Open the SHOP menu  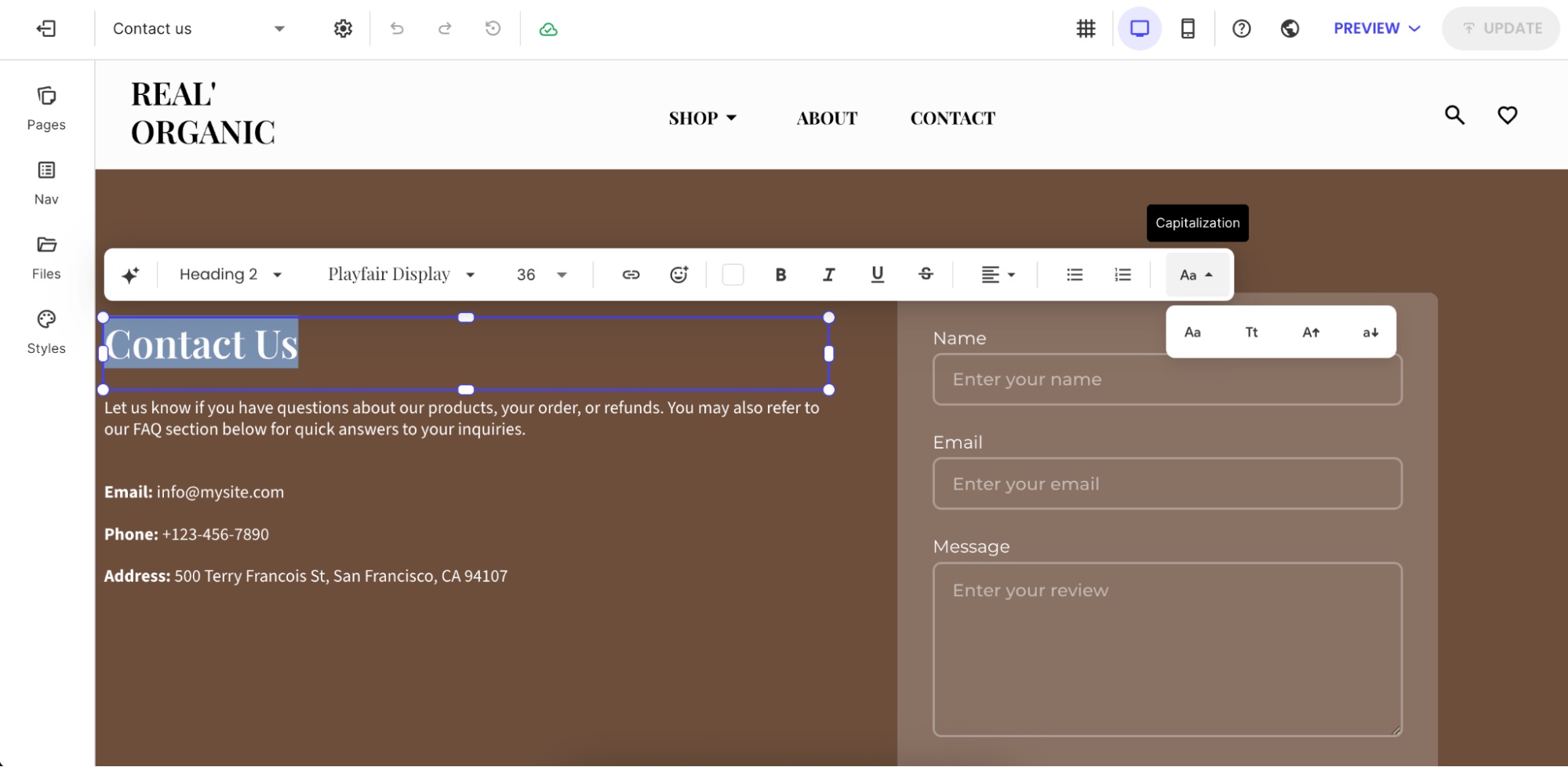coord(702,118)
